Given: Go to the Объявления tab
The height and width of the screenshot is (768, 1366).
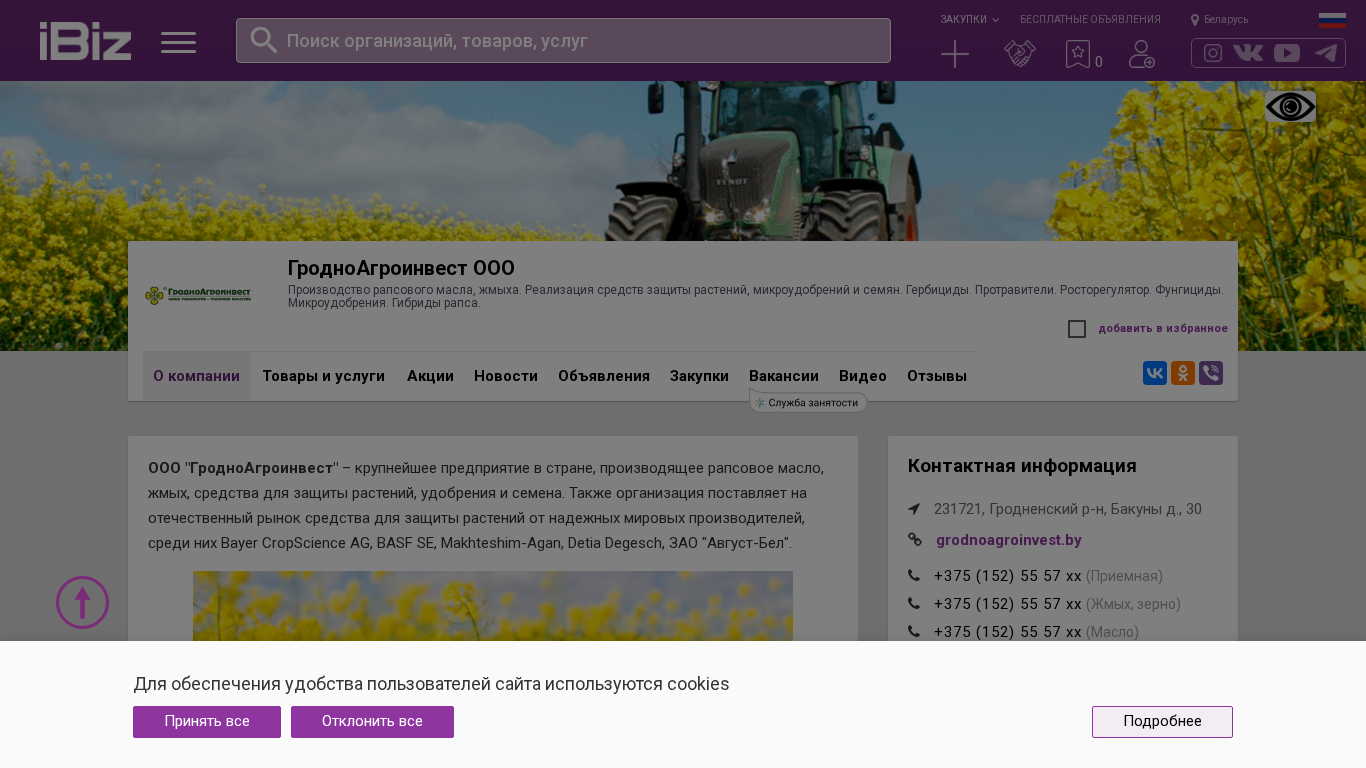Looking at the screenshot, I should point(604,376).
